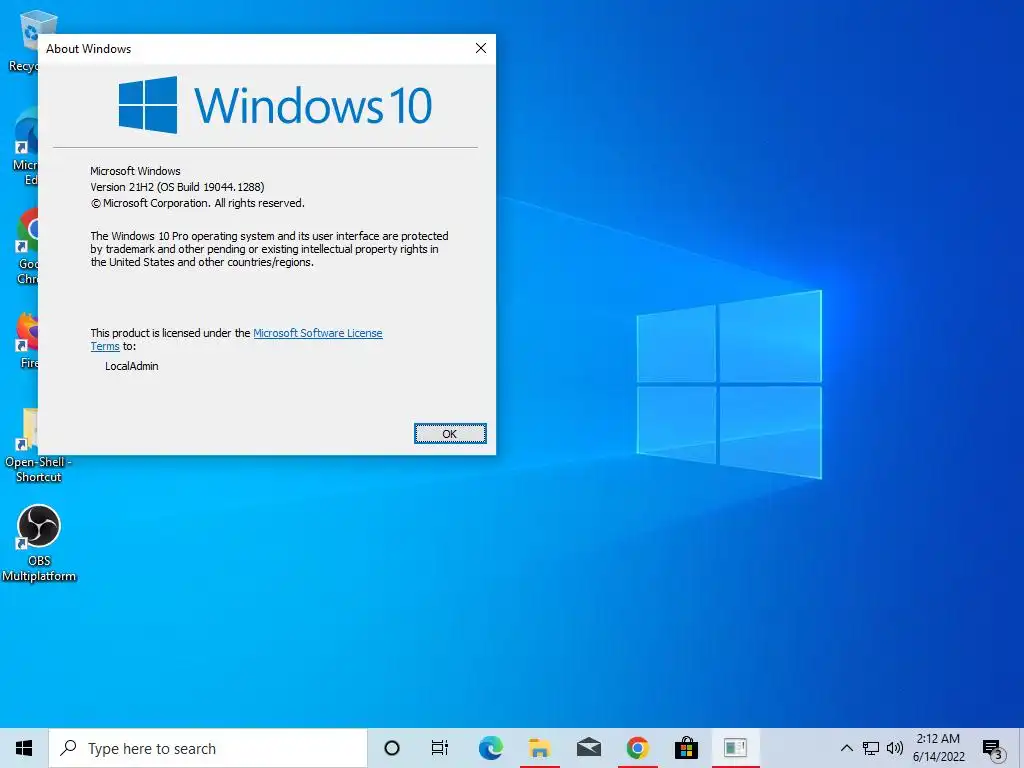Select Google Chrome desktop shortcut
The image size is (1024, 768).
[x=27, y=246]
